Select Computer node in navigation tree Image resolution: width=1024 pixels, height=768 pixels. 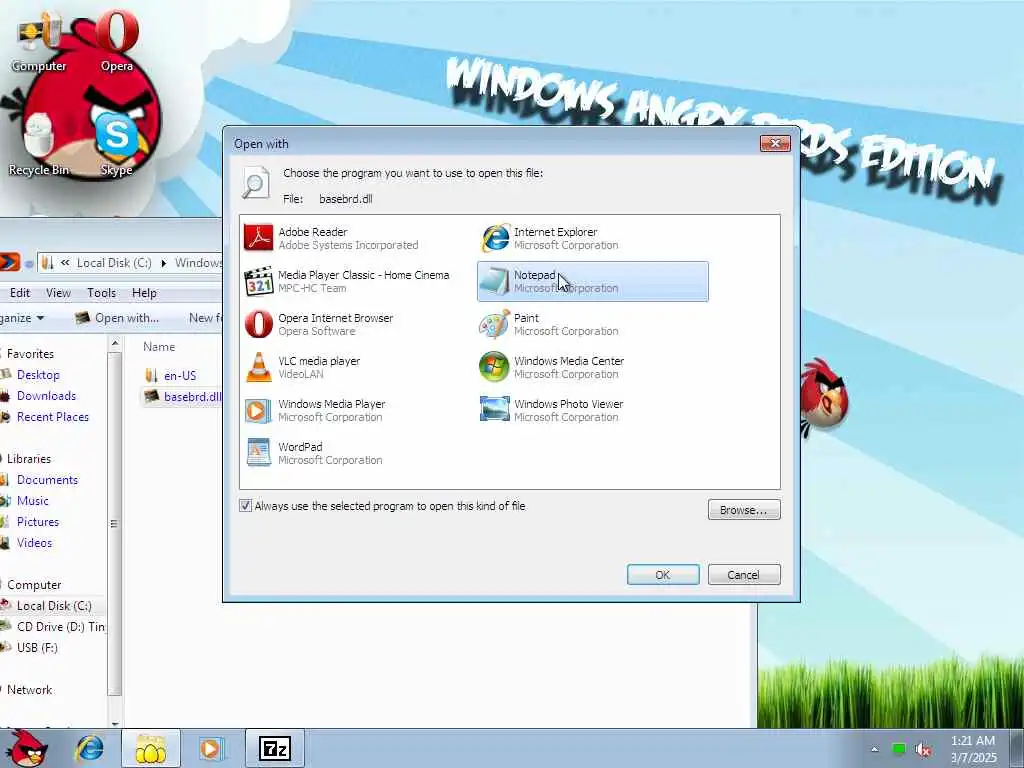[34, 584]
